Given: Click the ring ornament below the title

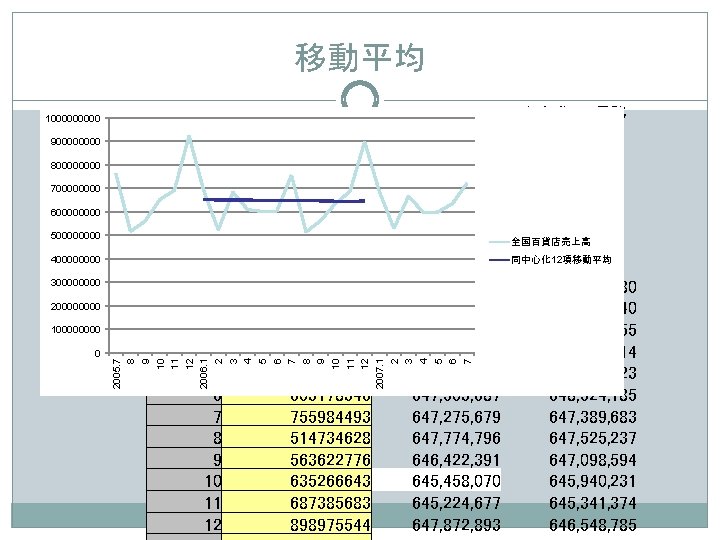Looking at the screenshot, I should coord(360,95).
